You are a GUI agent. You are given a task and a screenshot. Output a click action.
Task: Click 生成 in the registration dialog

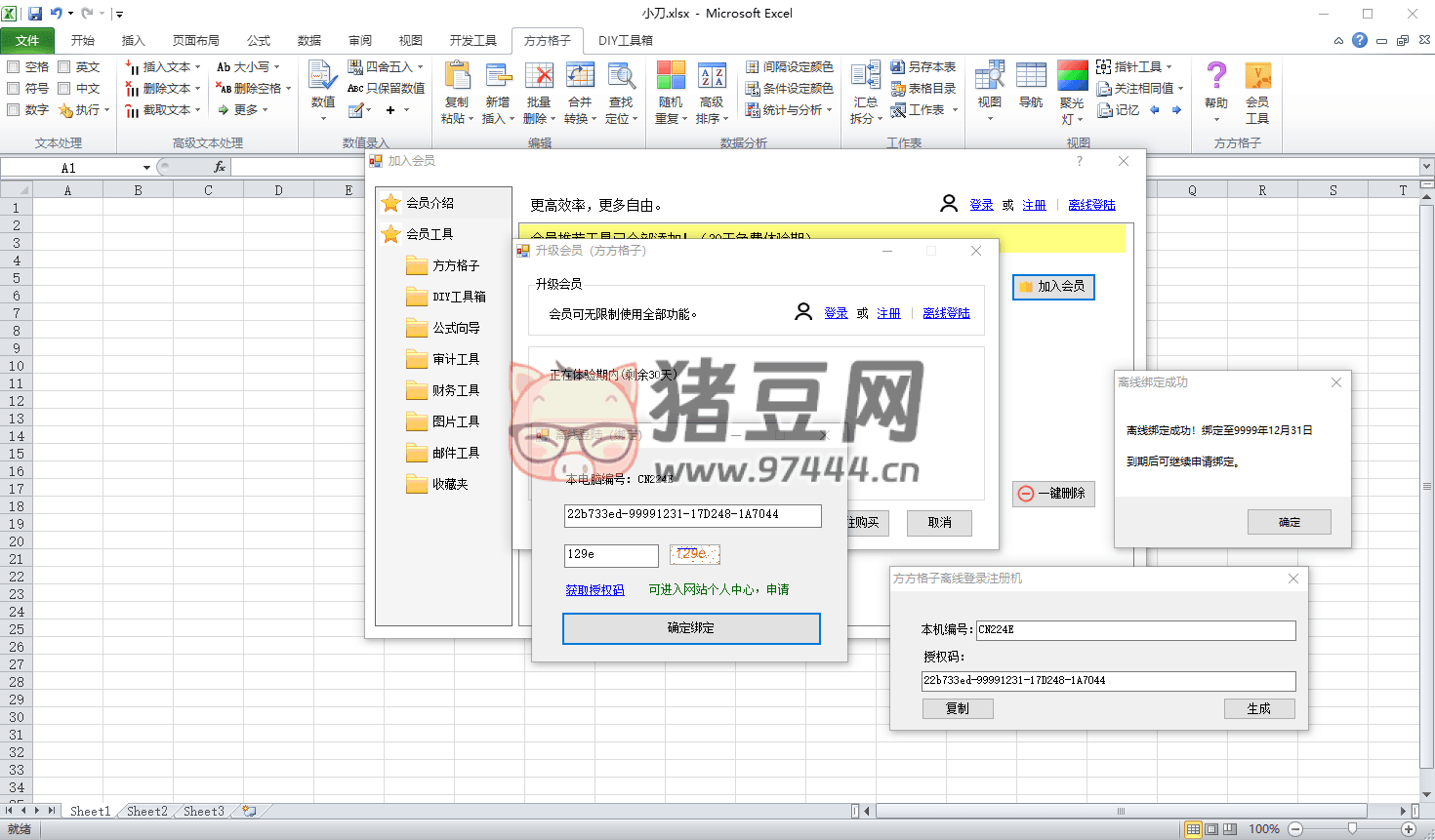click(1259, 708)
